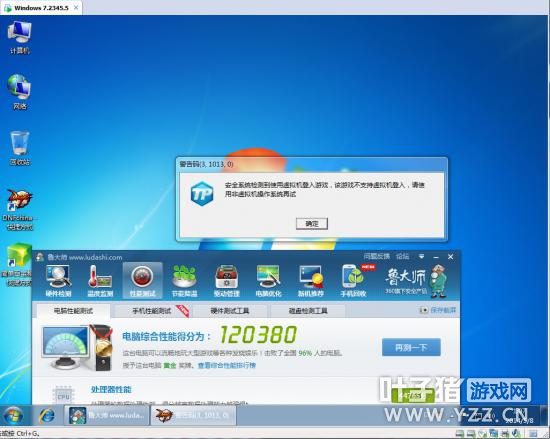Click the CPU chip icon
The image size is (550, 439).
[63, 396]
